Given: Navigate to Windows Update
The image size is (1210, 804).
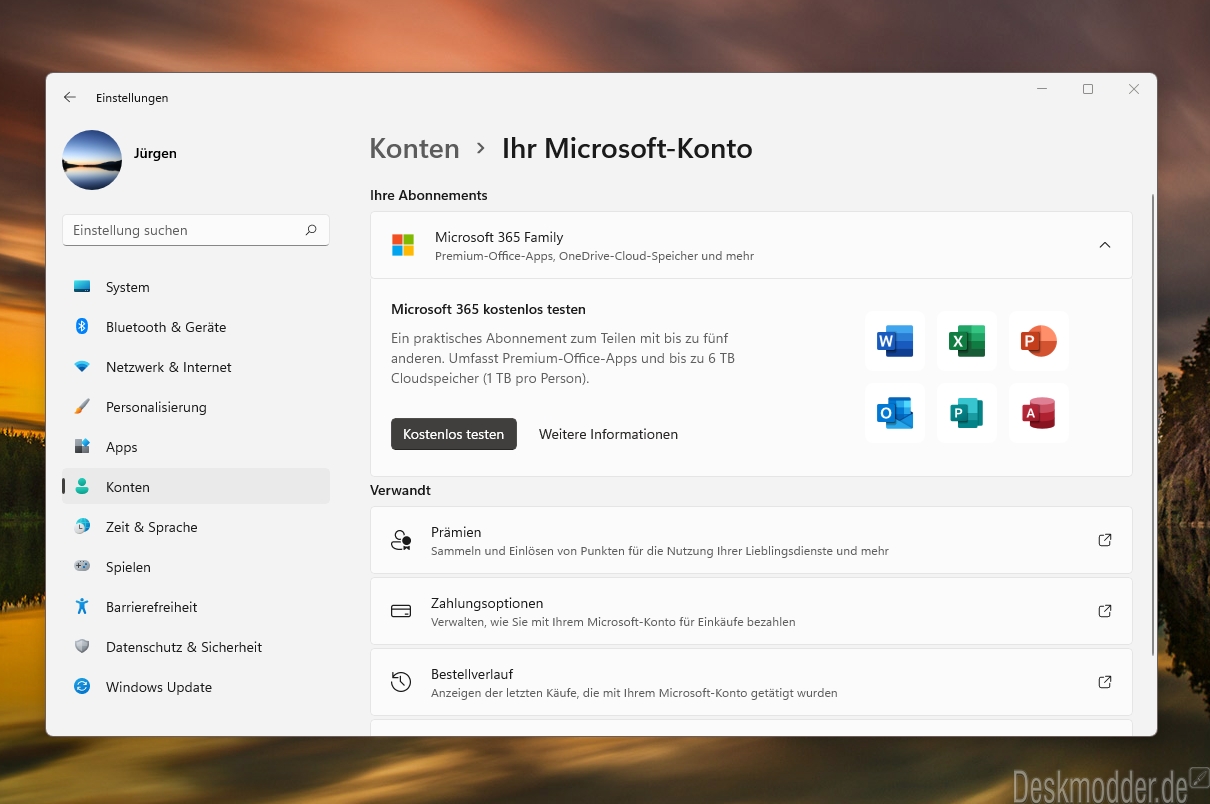Looking at the screenshot, I should [x=196, y=687].
